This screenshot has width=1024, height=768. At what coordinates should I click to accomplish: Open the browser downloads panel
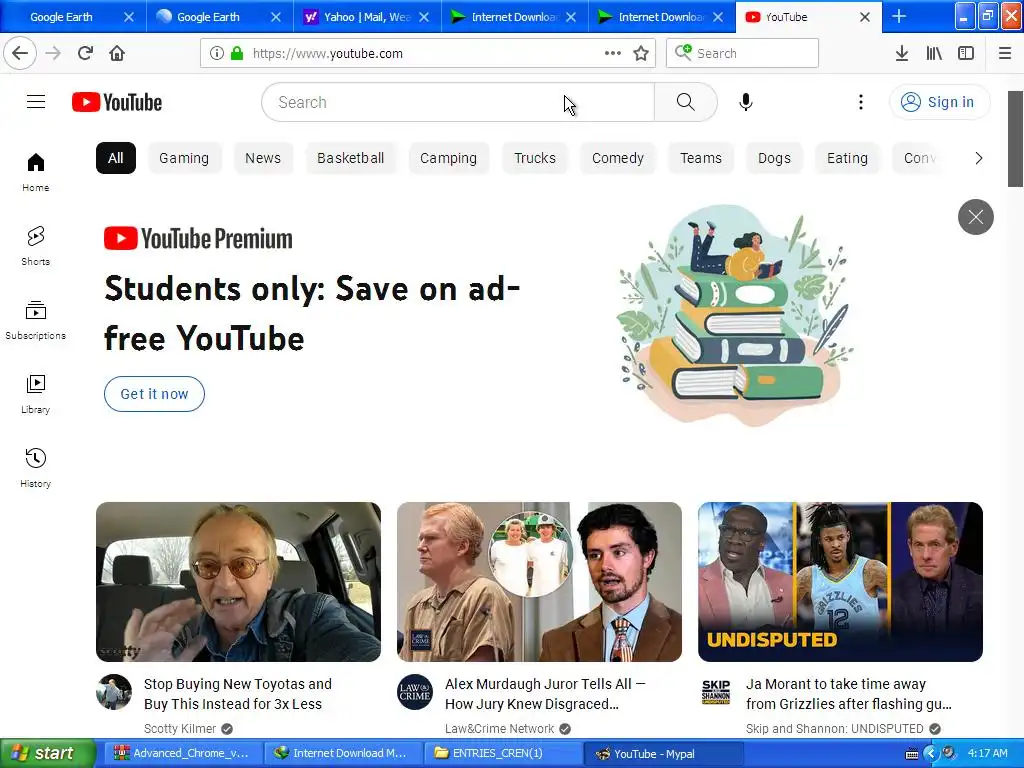coord(902,53)
